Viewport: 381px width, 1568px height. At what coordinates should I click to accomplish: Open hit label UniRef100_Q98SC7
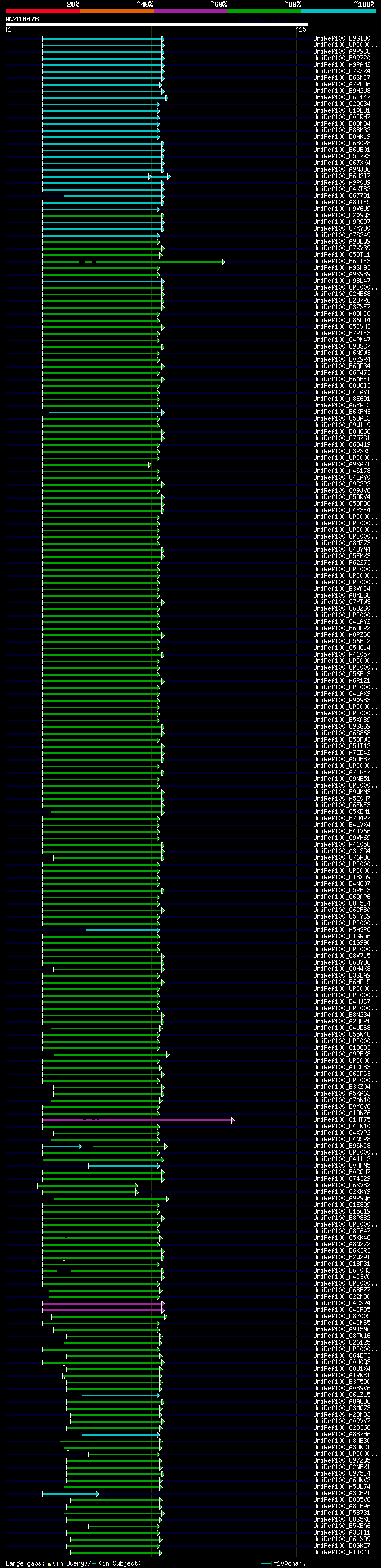tap(342, 347)
